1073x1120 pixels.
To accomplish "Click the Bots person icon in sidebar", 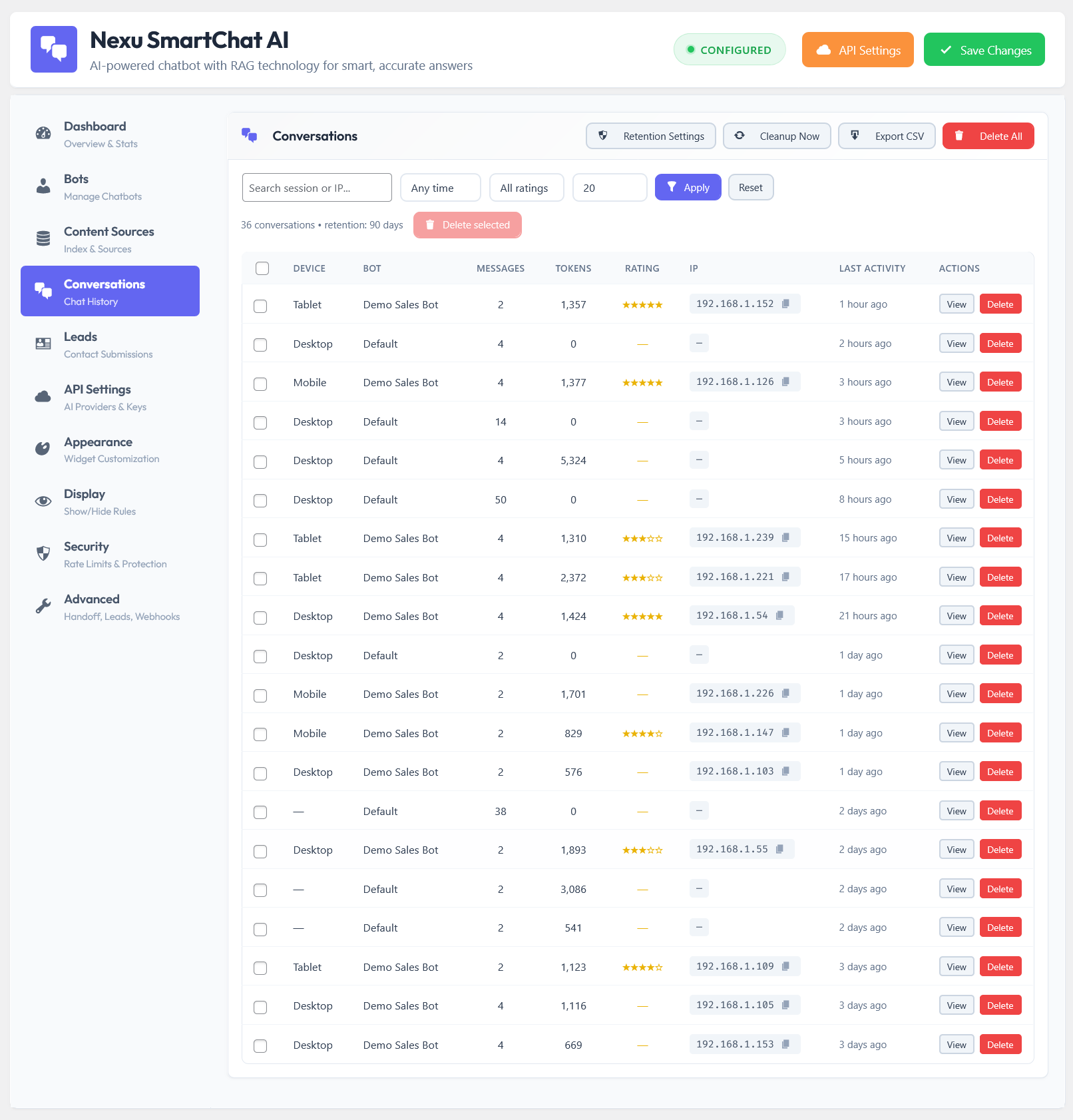I will tap(43, 186).
